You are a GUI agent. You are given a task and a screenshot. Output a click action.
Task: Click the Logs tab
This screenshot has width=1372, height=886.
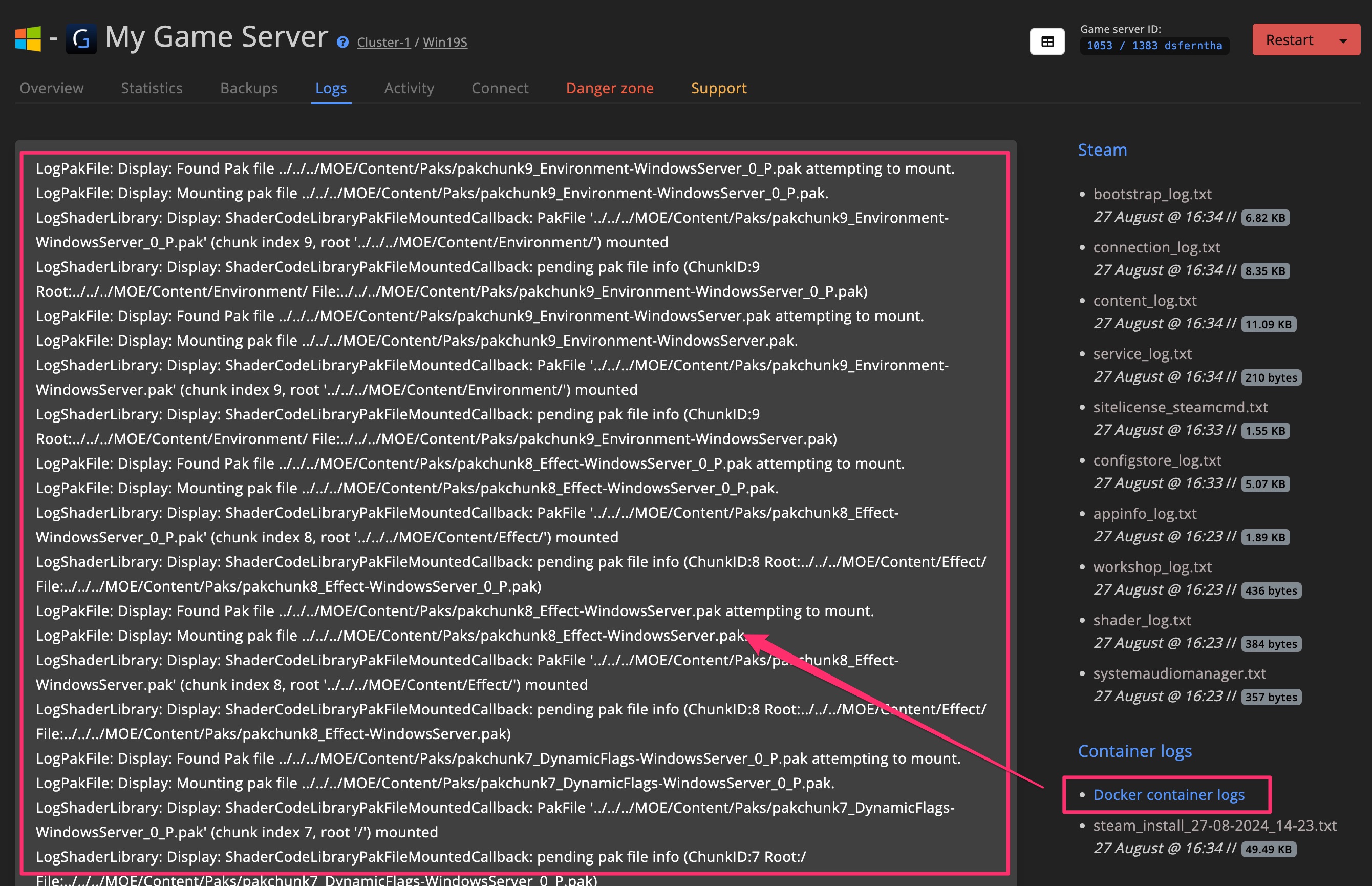point(332,88)
